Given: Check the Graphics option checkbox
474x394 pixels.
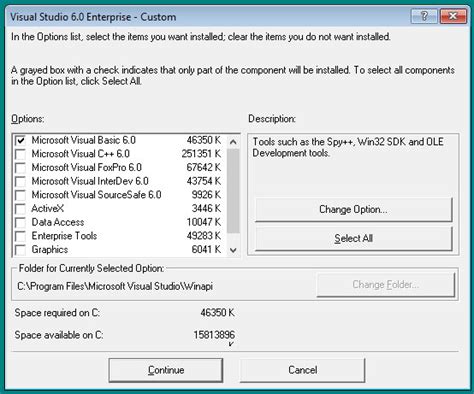Looking at the screenshot, I should pos(20,250).
